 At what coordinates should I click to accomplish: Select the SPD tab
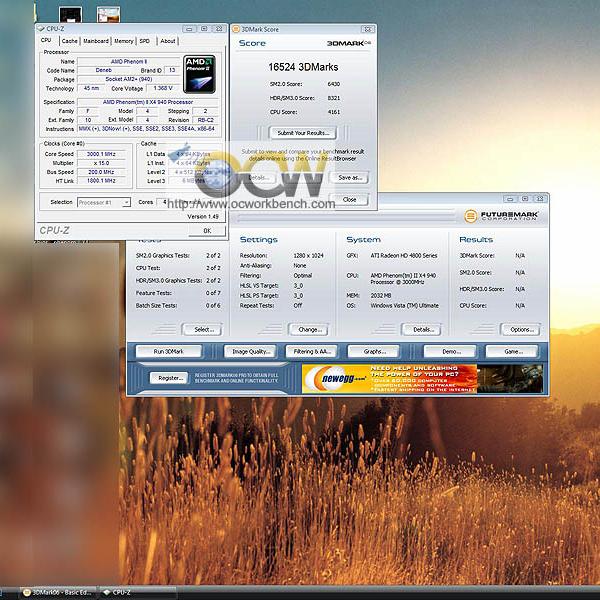pos(145,41)
